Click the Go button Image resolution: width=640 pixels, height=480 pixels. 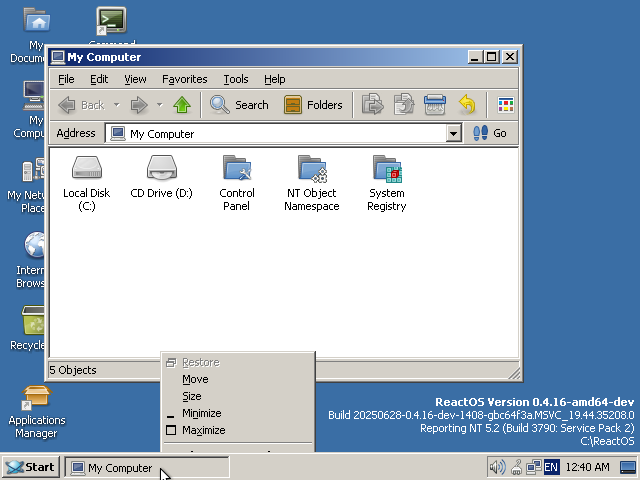pyautogui.click(x=489, y=133)
